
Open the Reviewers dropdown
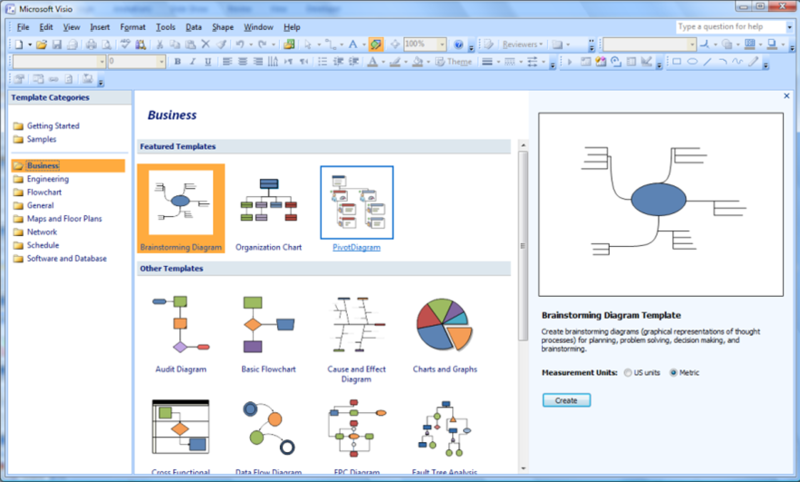coord(522,44)
